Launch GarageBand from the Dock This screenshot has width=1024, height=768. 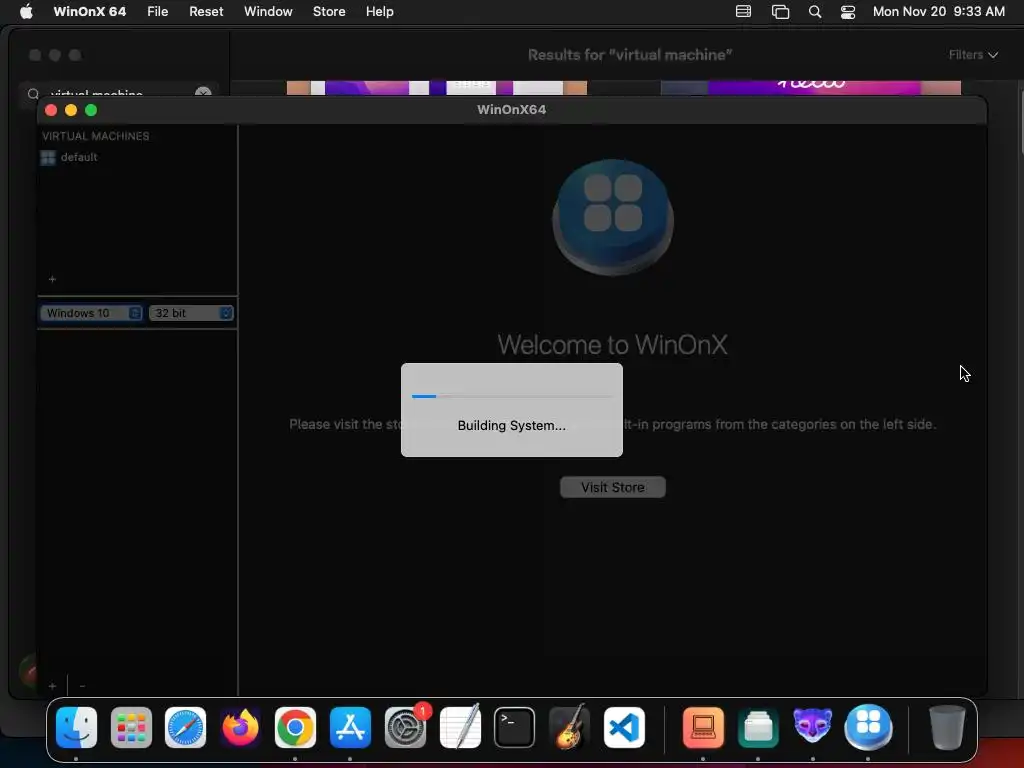(569, 728)
